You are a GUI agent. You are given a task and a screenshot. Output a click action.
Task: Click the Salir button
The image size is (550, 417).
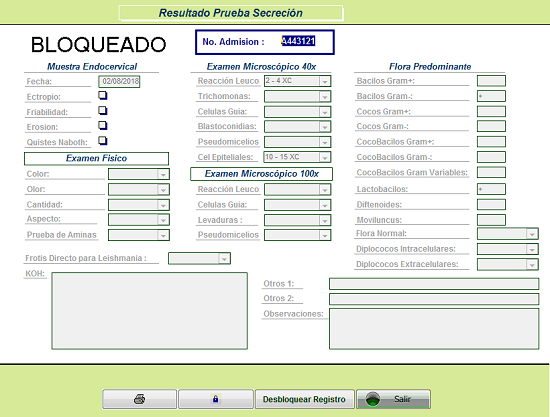click(393, 399)
